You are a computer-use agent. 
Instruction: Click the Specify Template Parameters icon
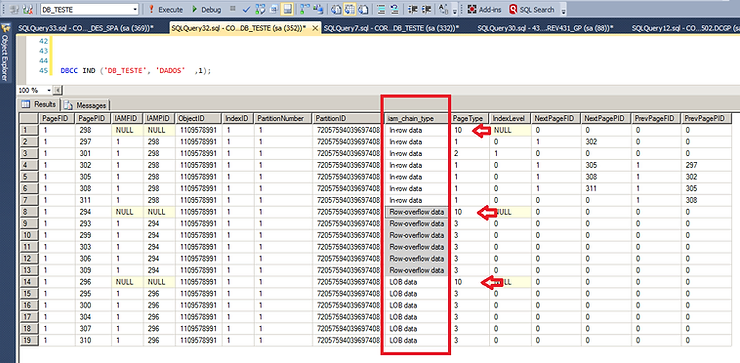pyautogui.click(x=444, y=9)
